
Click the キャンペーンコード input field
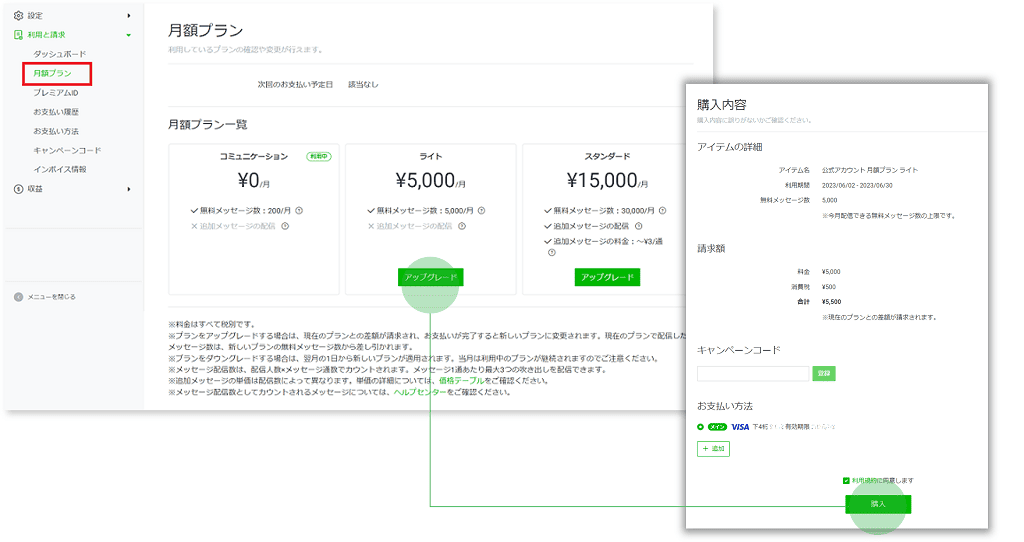point(753,374)
